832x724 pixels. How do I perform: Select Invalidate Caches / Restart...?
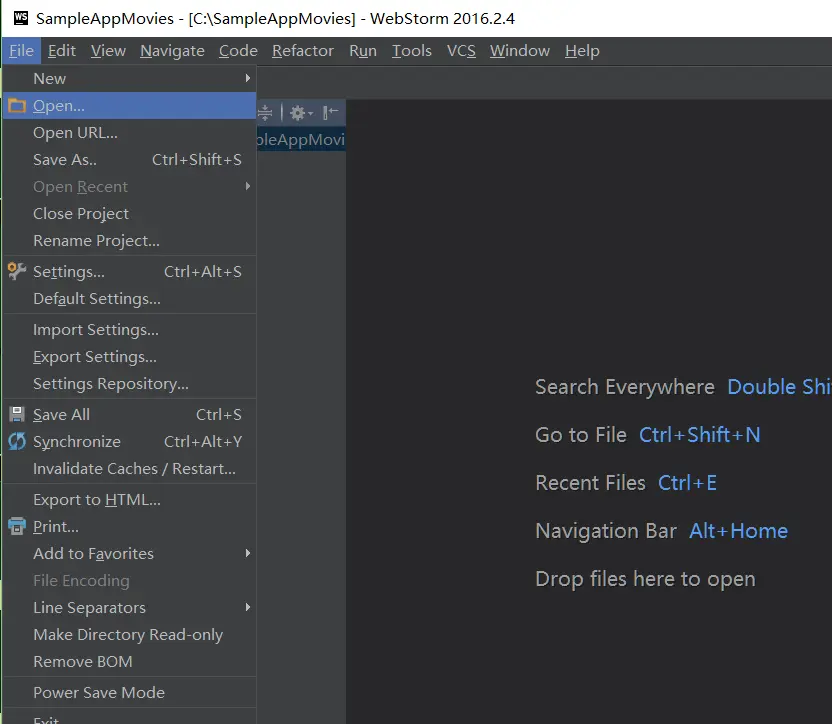(129, 469)
